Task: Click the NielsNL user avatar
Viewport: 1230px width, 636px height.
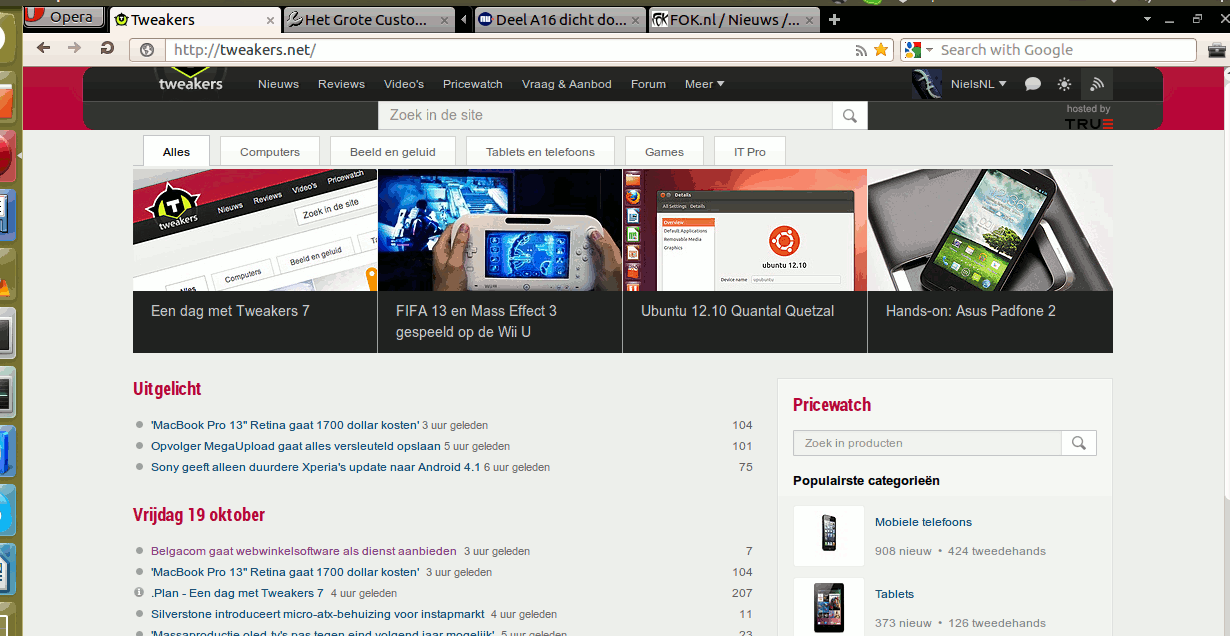Action: [x=927, y=85]
